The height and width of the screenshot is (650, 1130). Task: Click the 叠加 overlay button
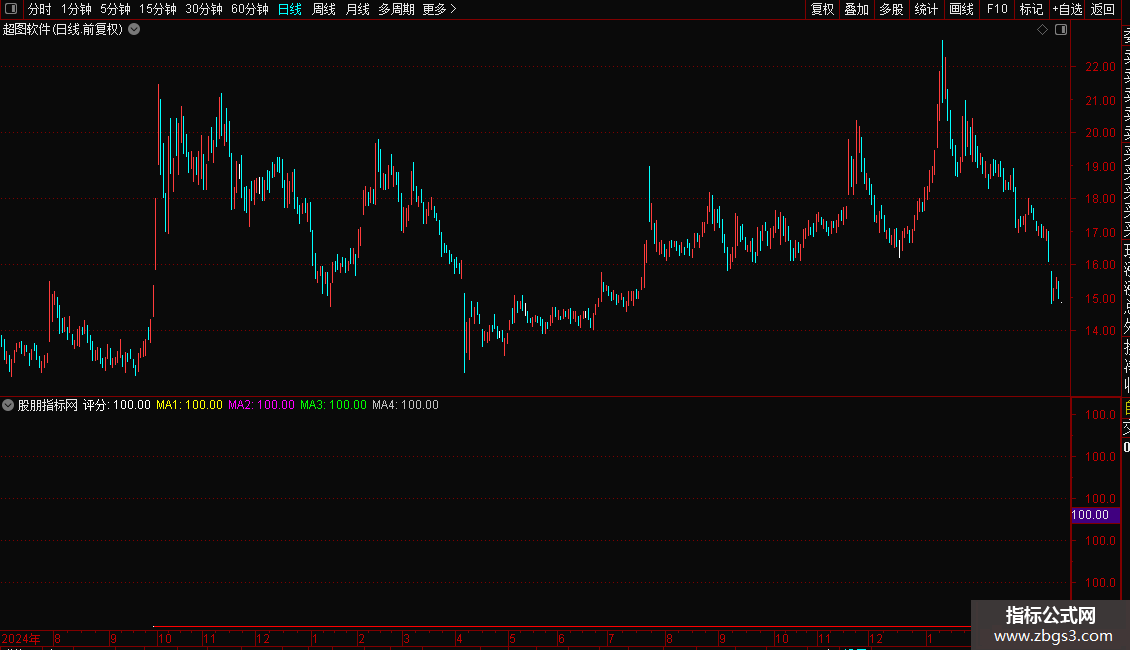(857, 9)
